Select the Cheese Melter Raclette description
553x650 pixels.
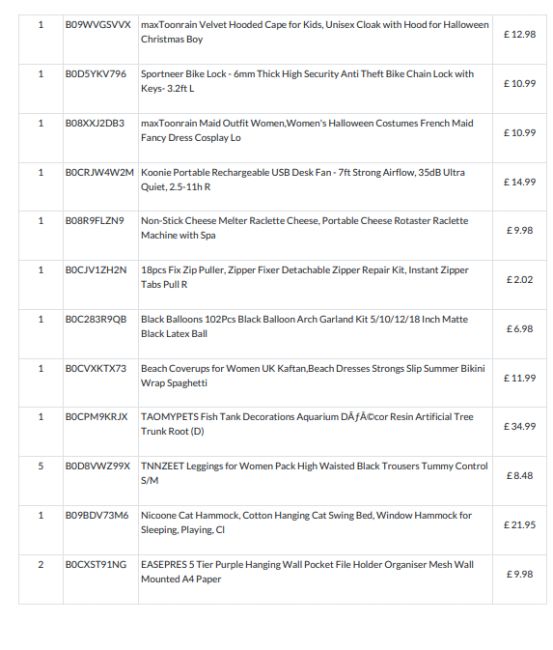[304, 228]
